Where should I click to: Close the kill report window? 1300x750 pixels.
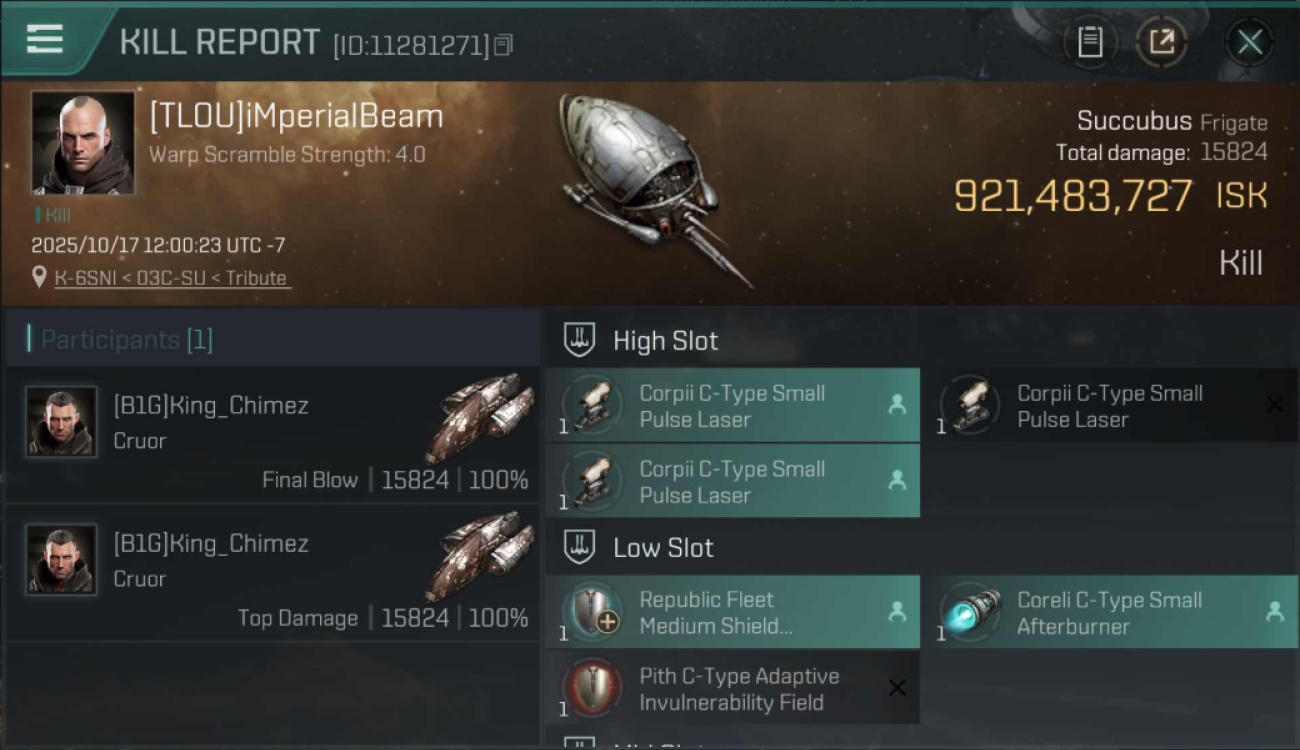click(1249, 42)
